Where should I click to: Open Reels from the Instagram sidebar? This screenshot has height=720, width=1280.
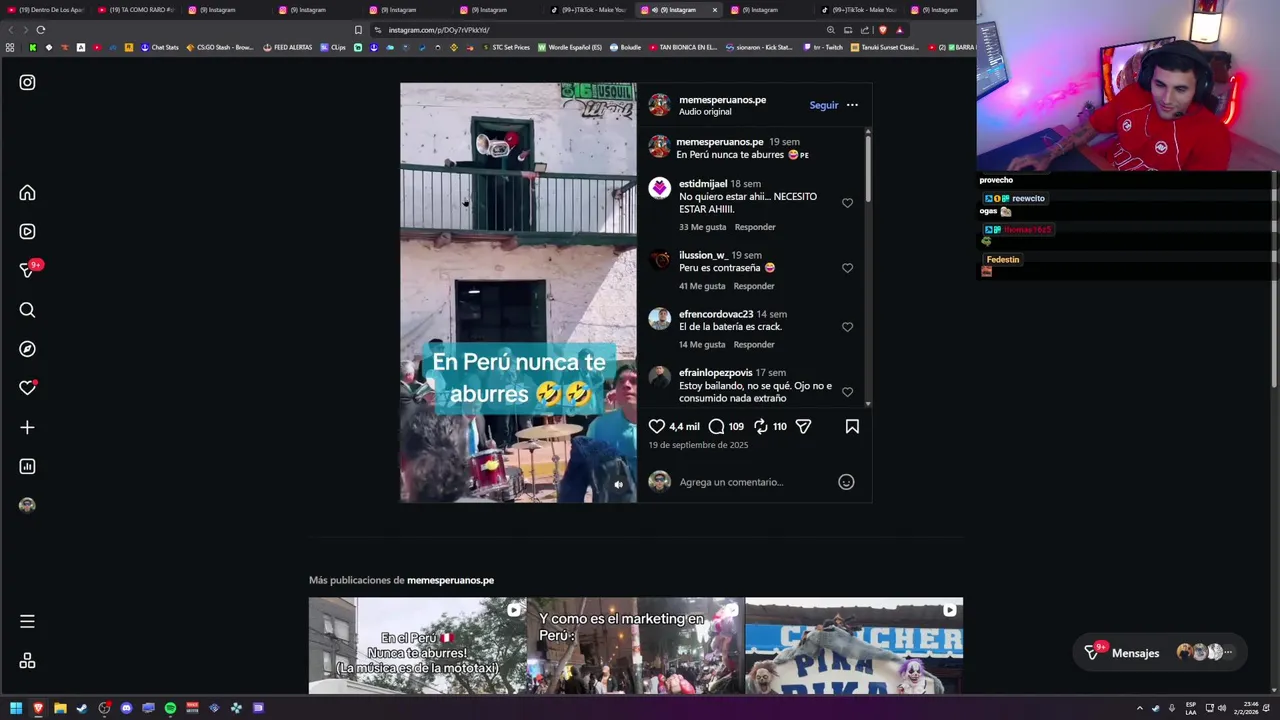coord(27,231)
